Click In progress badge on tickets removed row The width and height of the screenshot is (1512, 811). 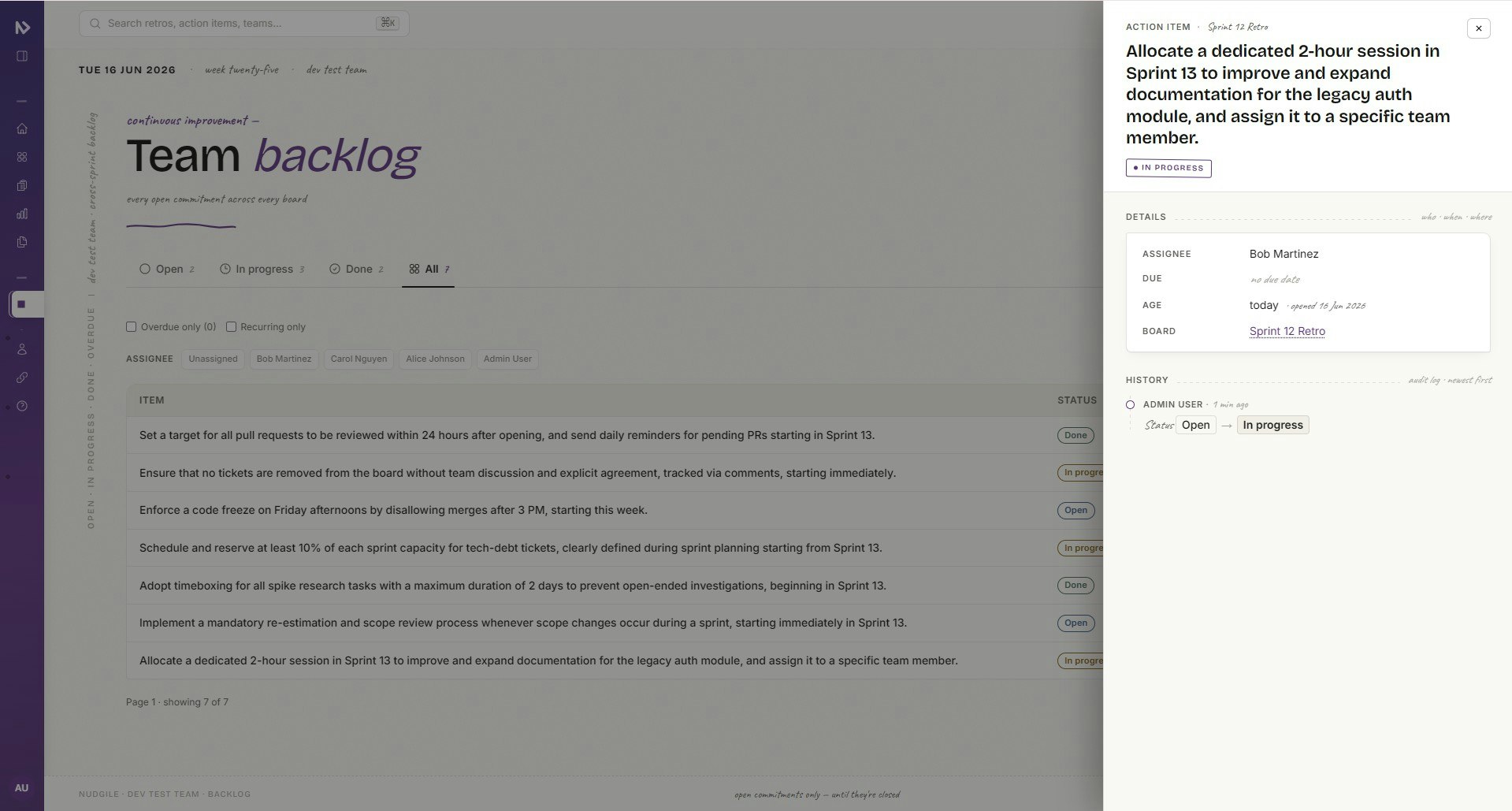click(1080, 473)
